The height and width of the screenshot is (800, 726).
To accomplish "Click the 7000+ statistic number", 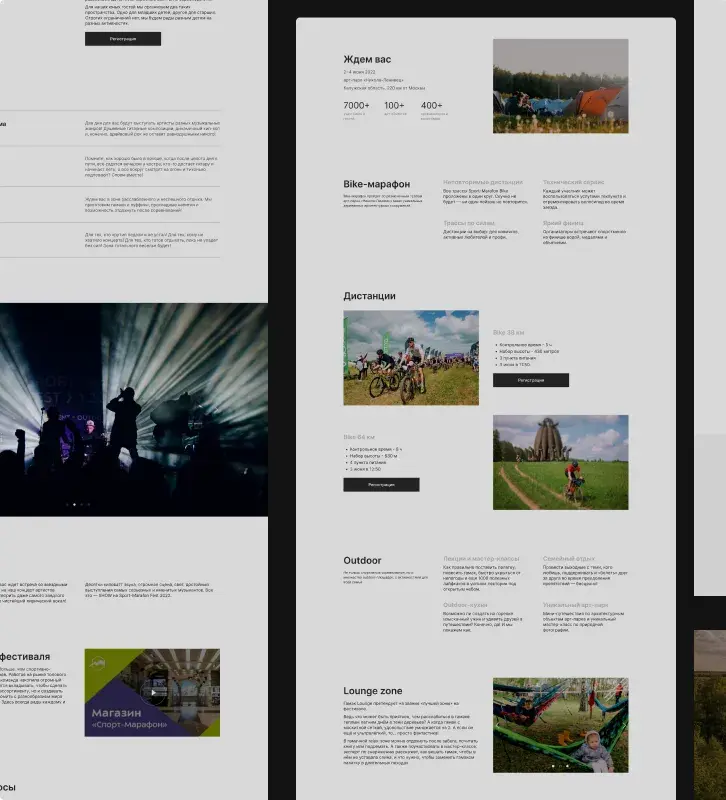I will tap(356, 105).
